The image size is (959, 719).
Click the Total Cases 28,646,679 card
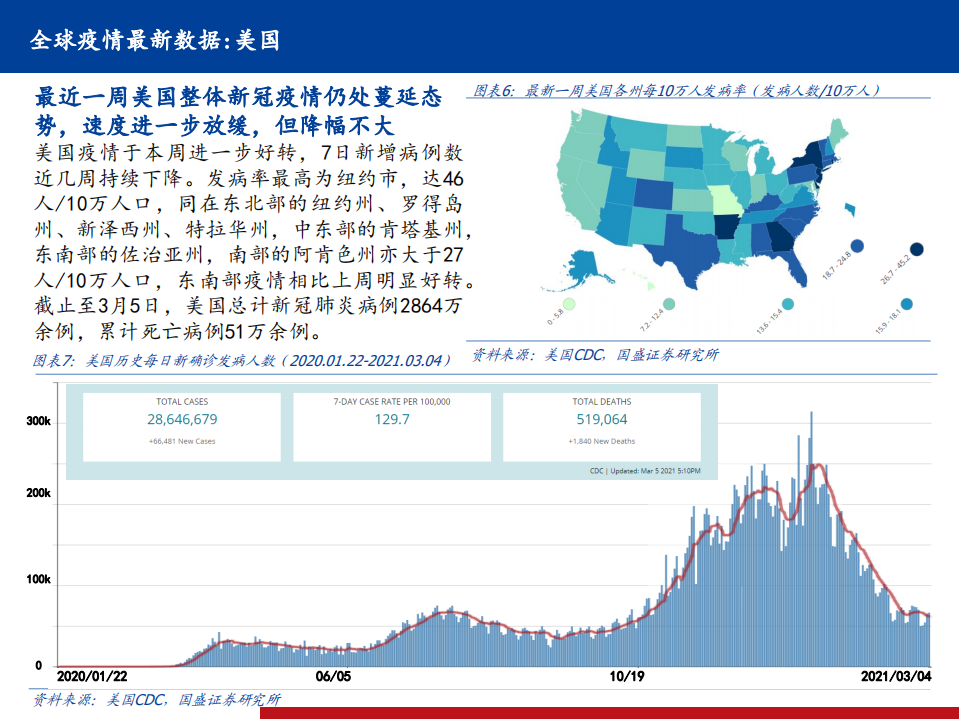coord(182,427)
